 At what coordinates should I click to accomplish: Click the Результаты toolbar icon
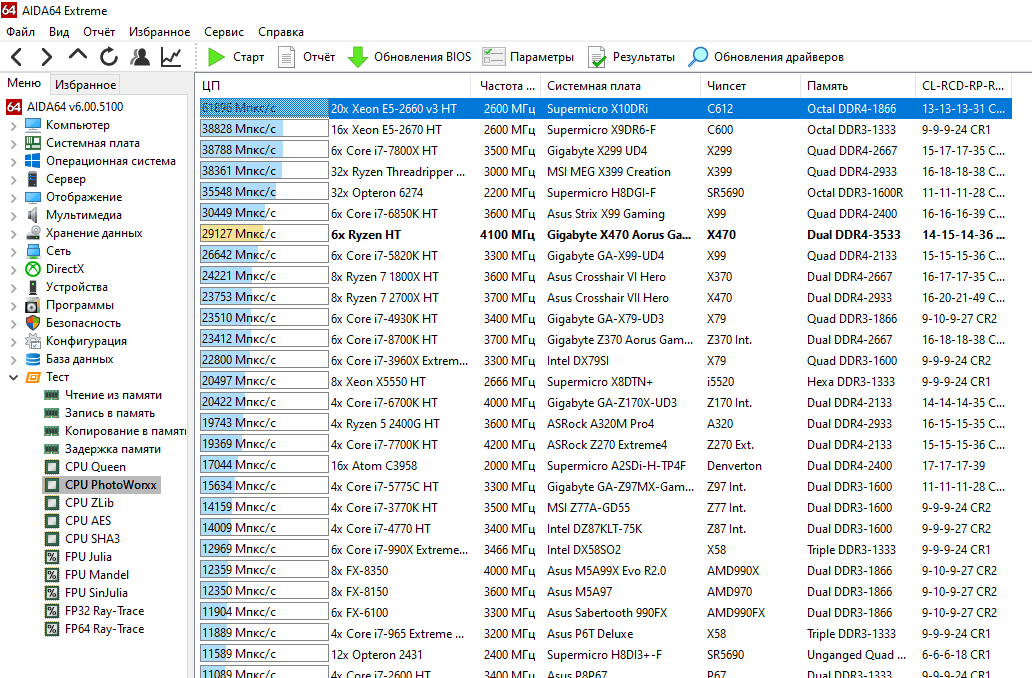(x=597, y=57)
